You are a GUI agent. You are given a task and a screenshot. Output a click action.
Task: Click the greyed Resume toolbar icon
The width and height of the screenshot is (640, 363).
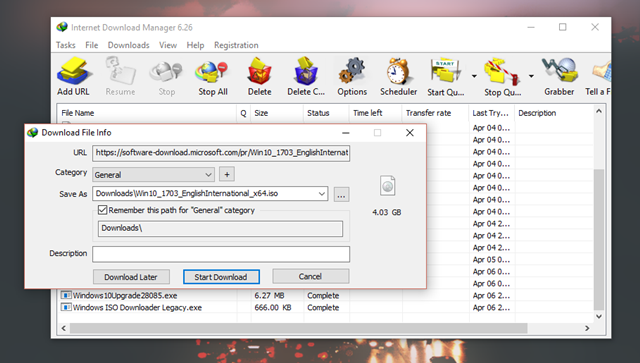click(120, 71)
